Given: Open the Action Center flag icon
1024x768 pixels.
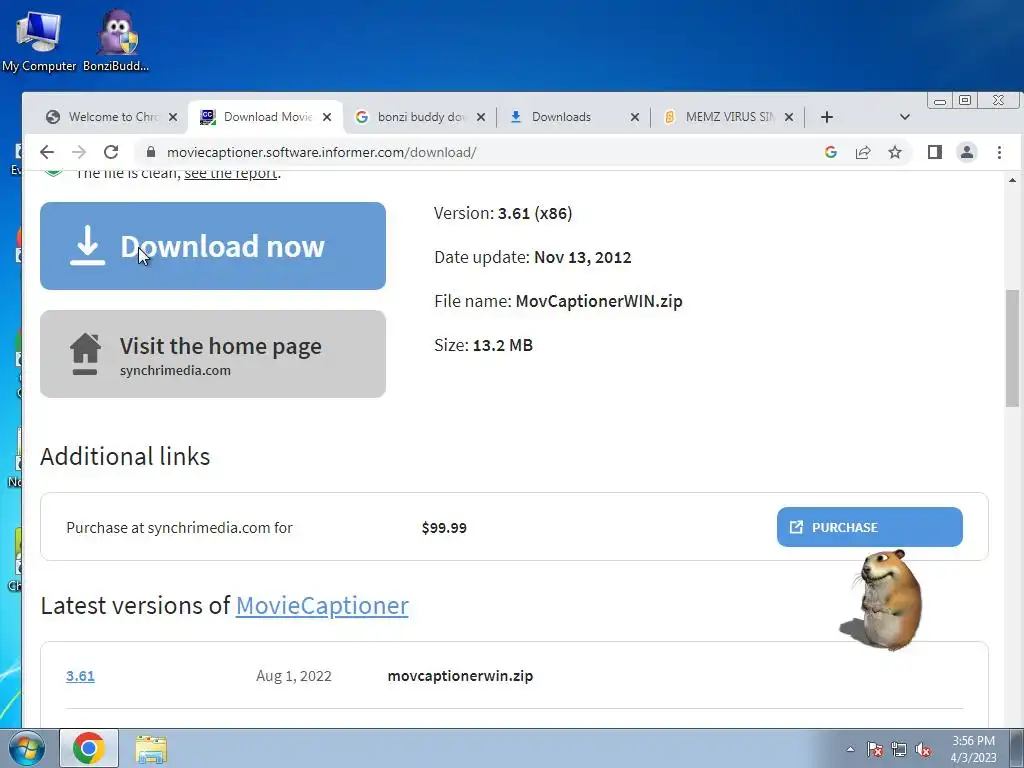Looking at the screenshot, I should [x=875, y=749].
